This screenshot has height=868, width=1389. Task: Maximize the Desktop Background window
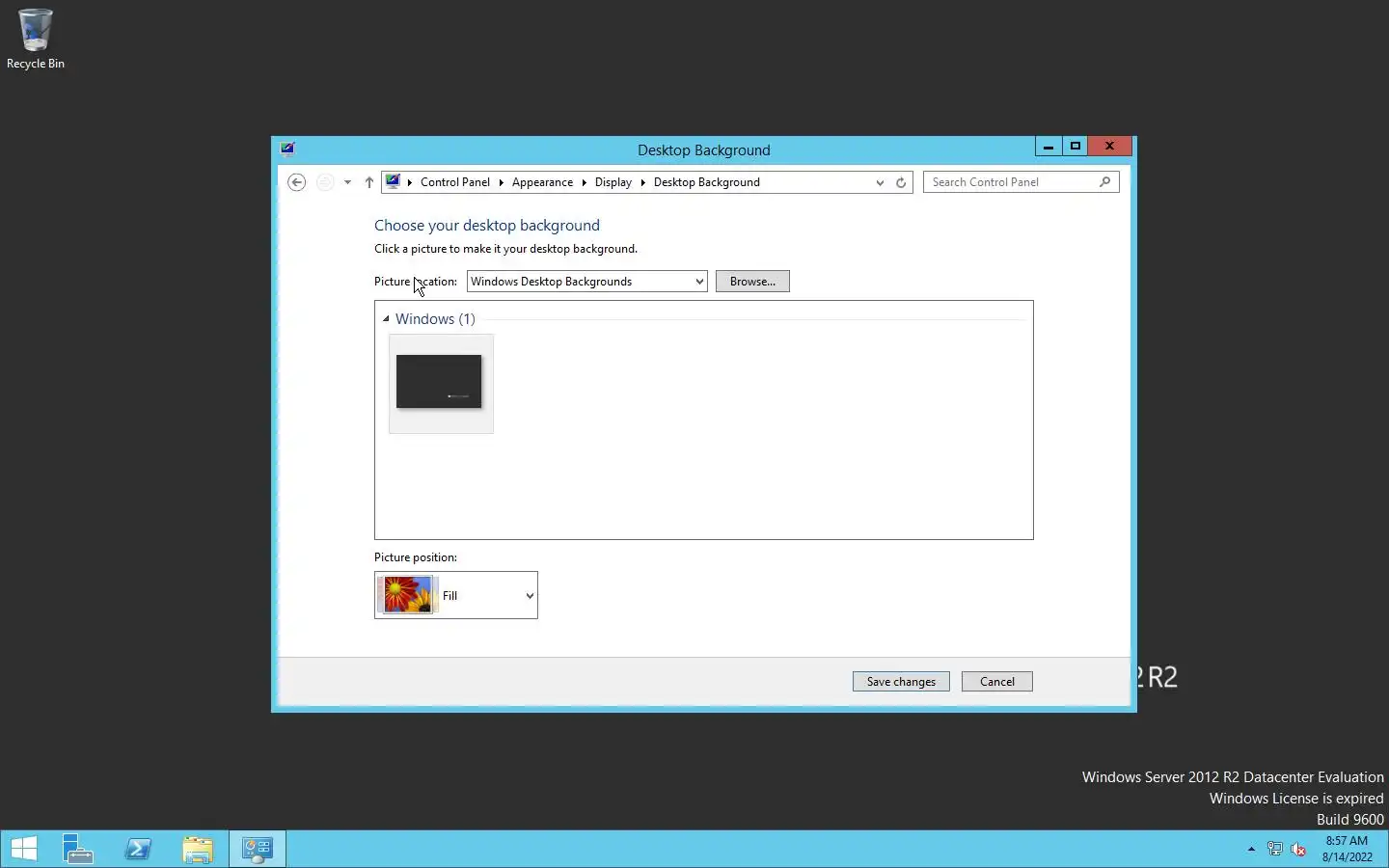point(1076,147)
